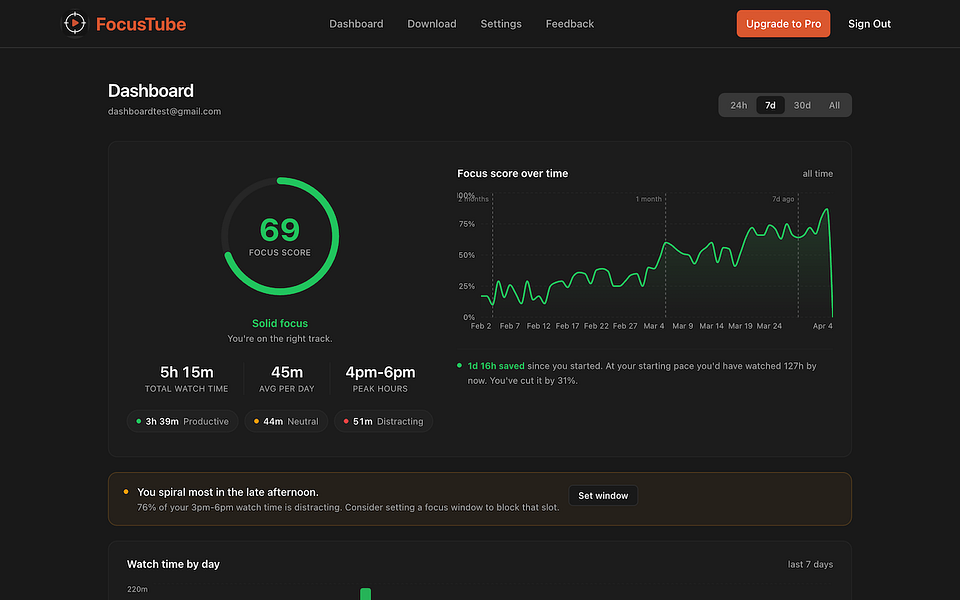Image resolution: width=960 pixels, height=600 pixels.
Task: Click the FocusTube crosshair logo icon
Action: coord(75,24)
